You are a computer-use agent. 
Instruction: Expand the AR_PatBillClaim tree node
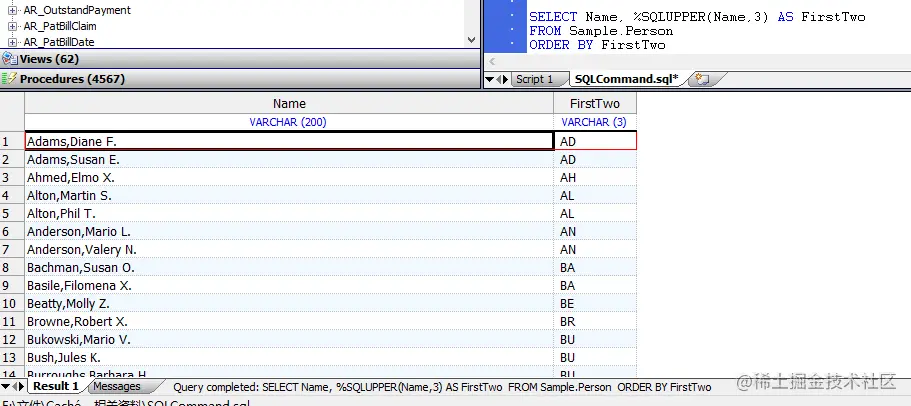[x=12, y=27]
